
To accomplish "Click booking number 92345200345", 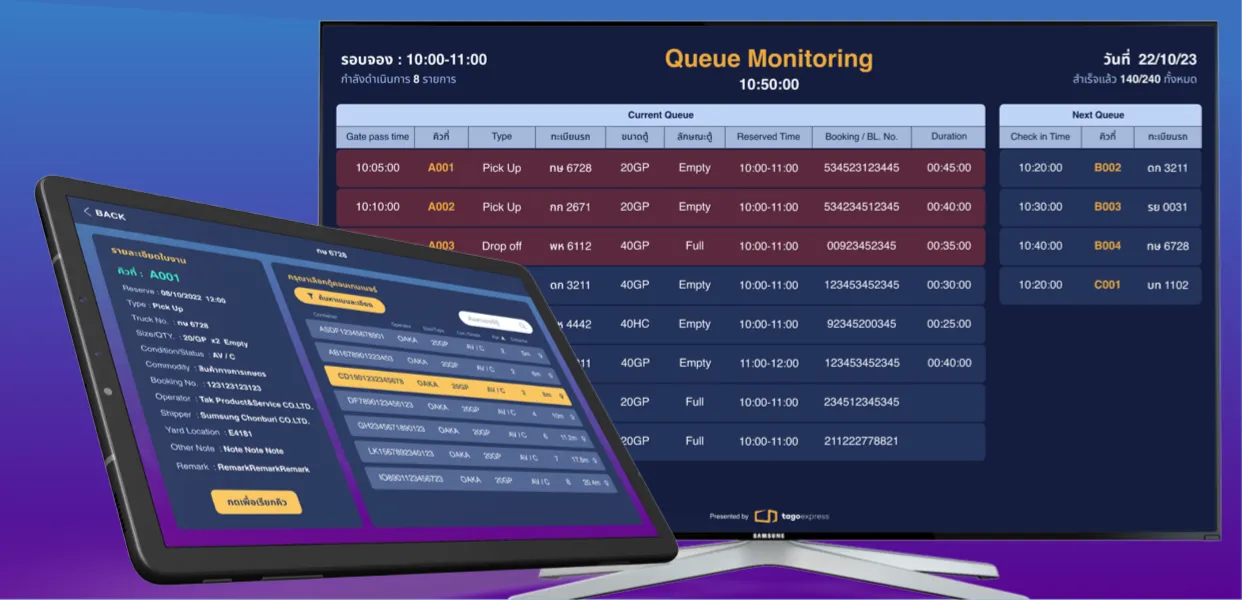I will (x=861, y=324).
